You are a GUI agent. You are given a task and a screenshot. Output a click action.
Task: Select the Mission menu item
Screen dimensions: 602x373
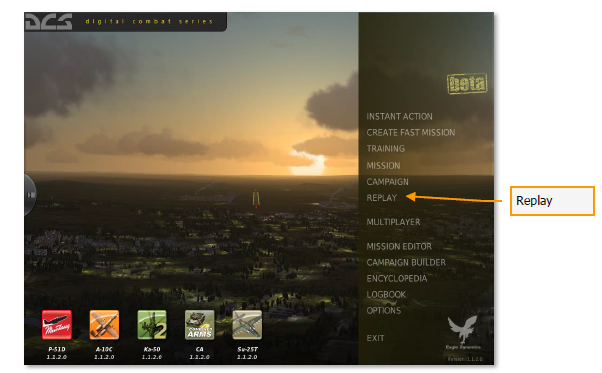pyautogui.click(x=383, y=165)
